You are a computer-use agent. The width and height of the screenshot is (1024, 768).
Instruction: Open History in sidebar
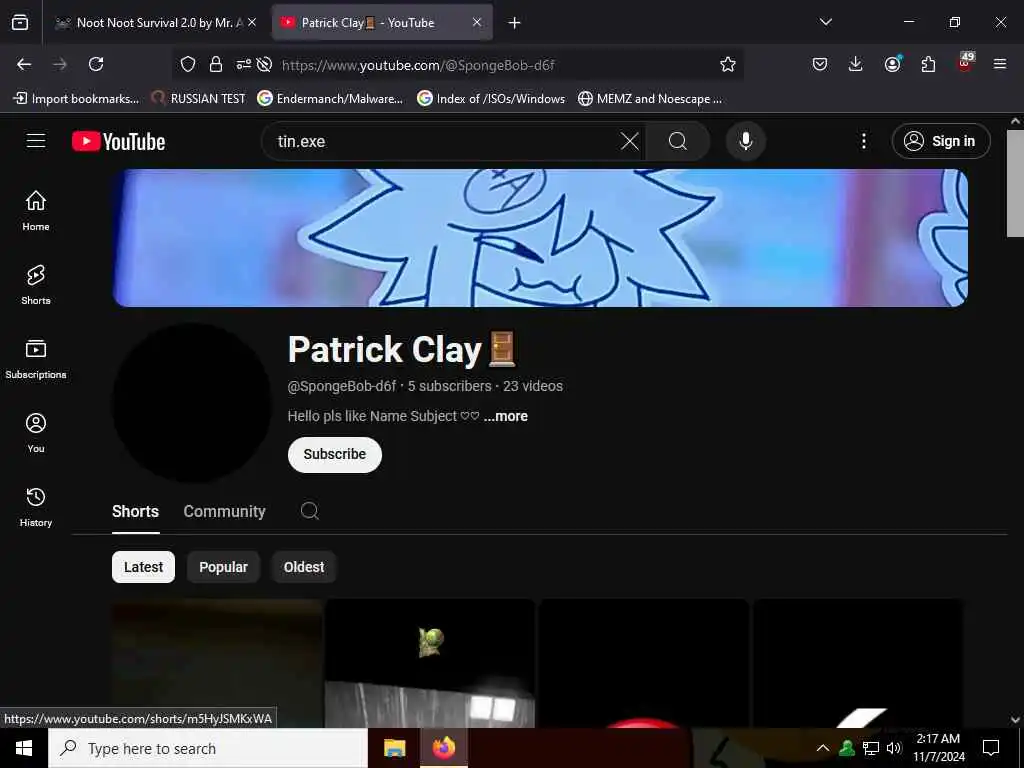pos(36,507)
